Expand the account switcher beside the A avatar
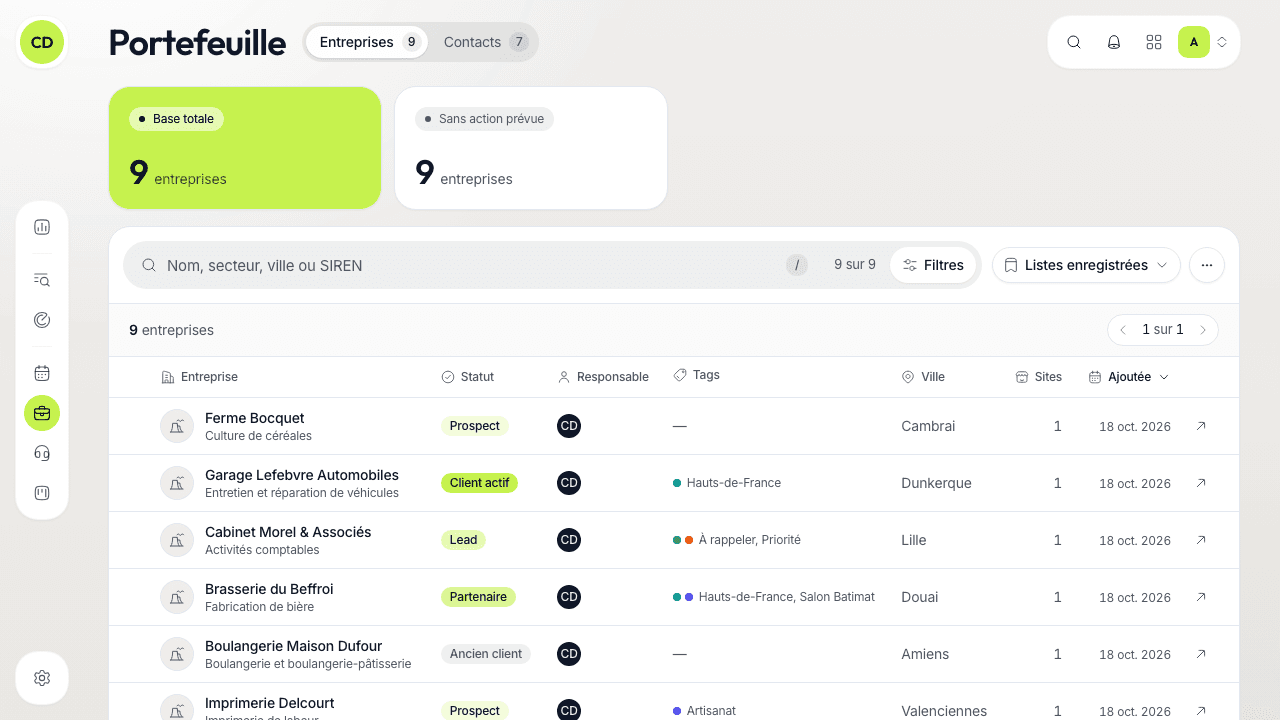This screenshot has width=1280, height=720. pyautogui.click(x=1222, y=42)
